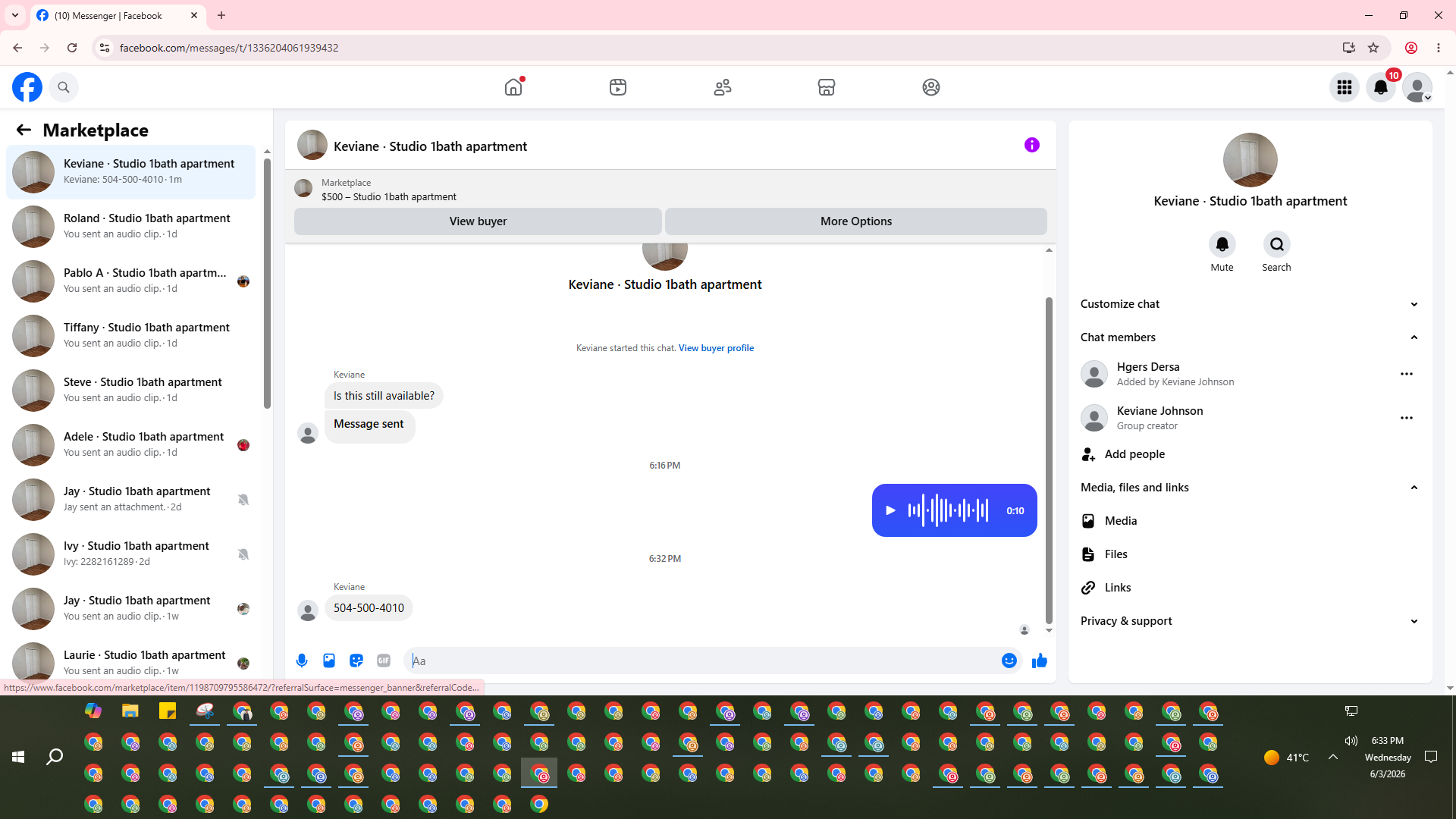
Task: Choose a sticker from the sticker icon
Action: point(356,661)
